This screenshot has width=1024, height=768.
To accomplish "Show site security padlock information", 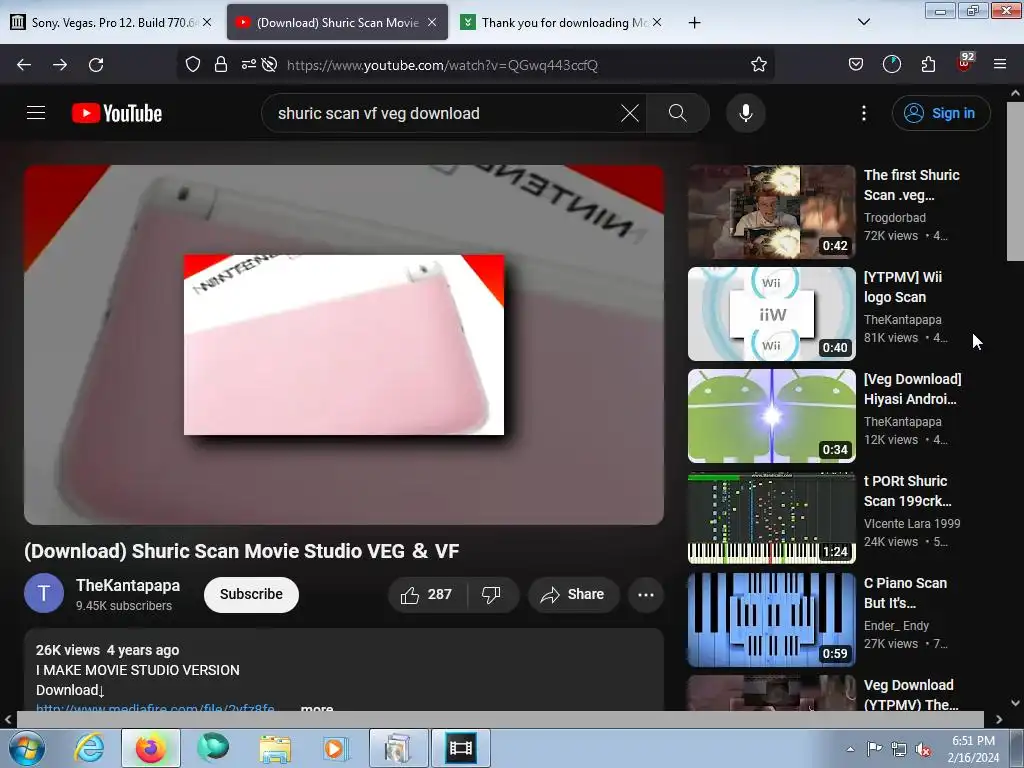I will click(221, 65).
